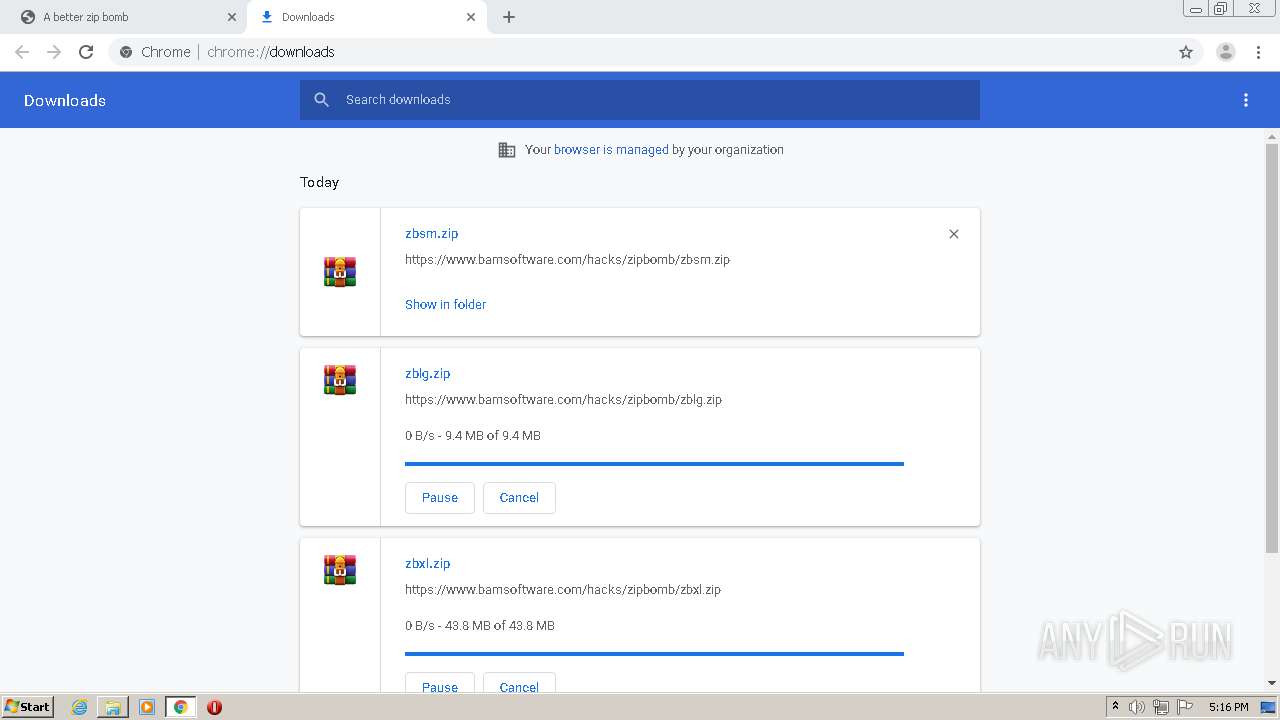The height and width of the screenshot is (720, 1280).
Task: Open the zblg.zip file link
Action: tap(428, 374)
